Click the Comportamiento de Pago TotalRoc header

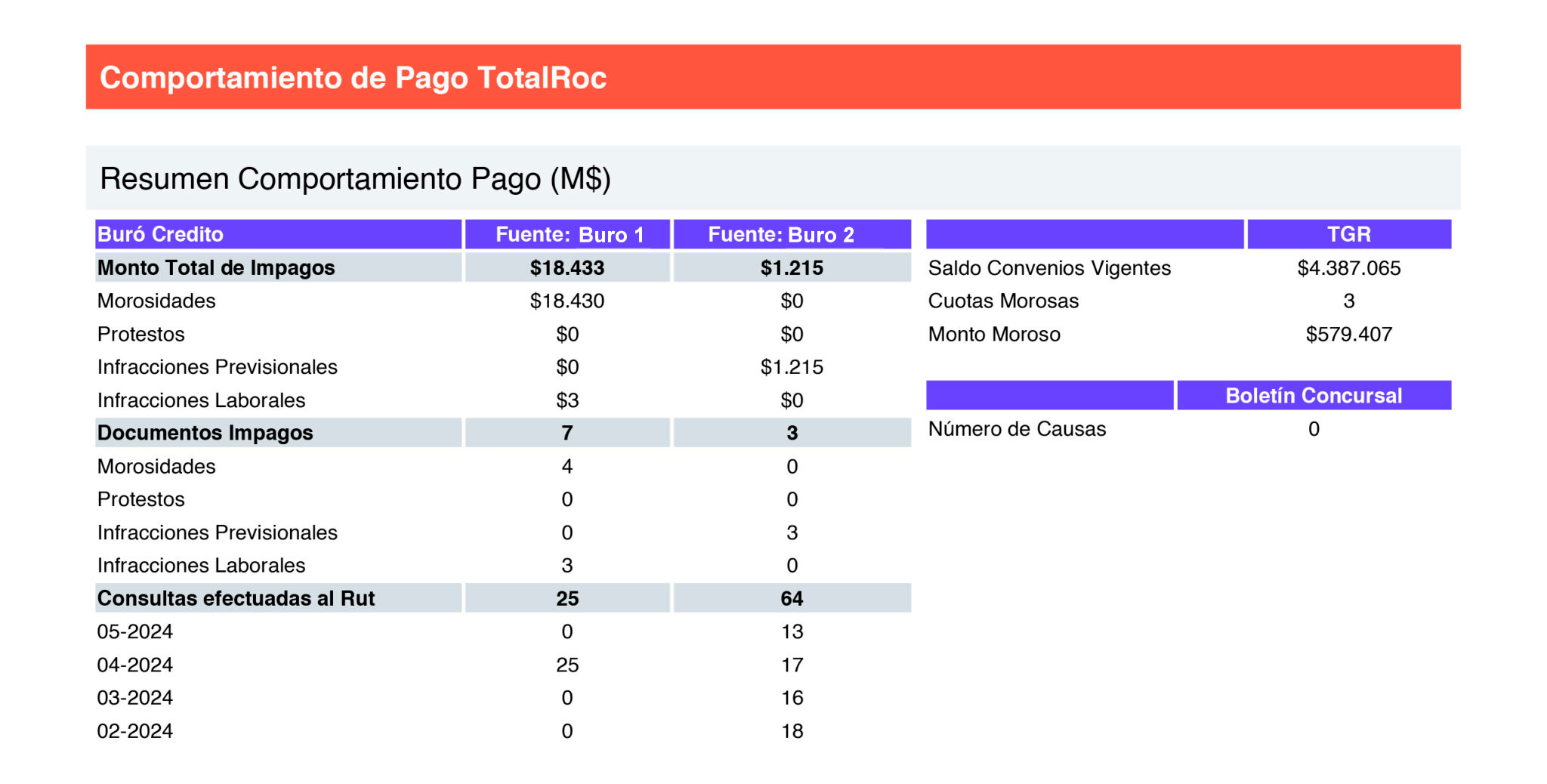point(773,77)
